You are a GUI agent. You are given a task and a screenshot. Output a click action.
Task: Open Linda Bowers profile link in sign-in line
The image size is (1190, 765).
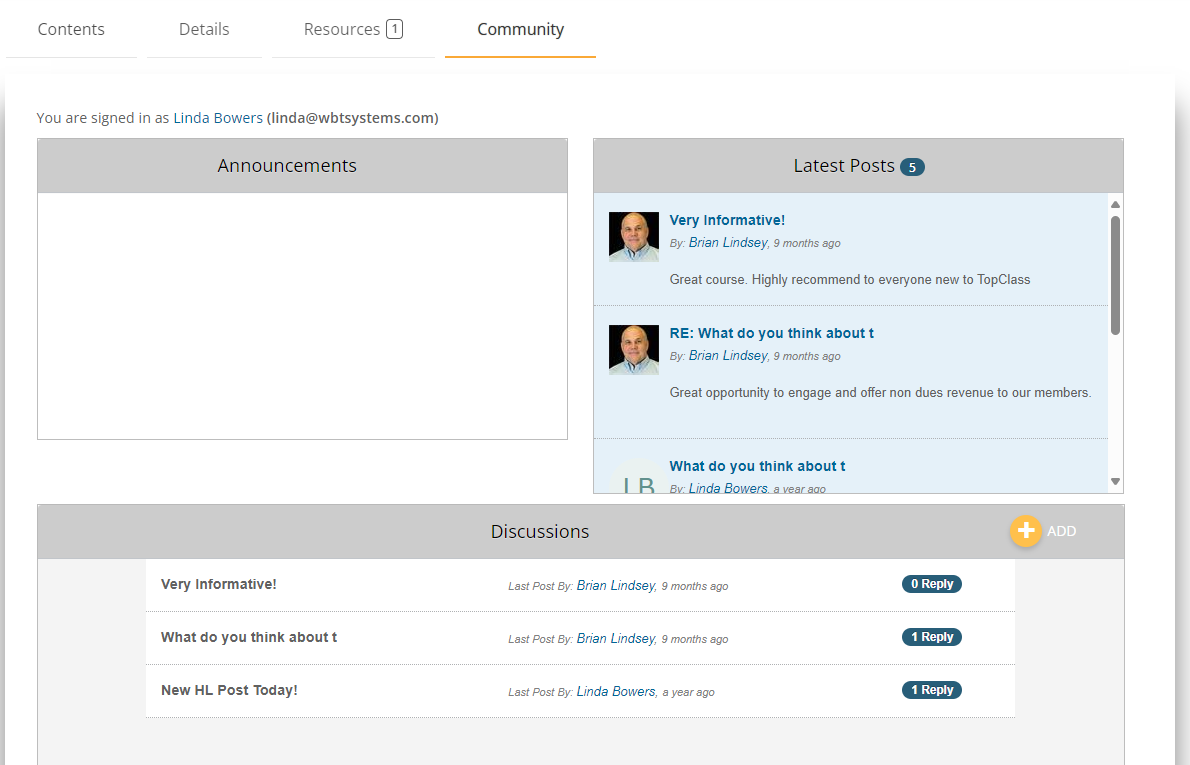pyautogui.click(x=218, y=118)
